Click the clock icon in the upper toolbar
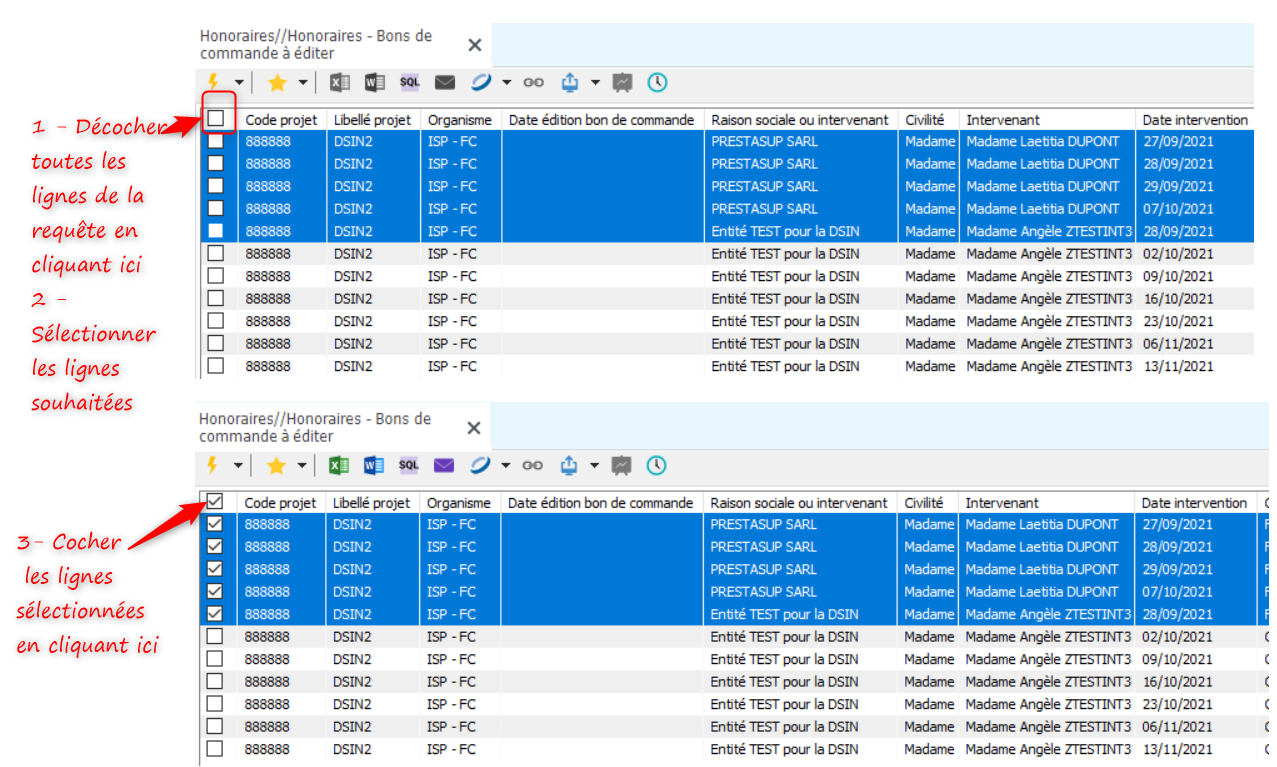This screenshot has height=767, width=1277. click(657, 82)
